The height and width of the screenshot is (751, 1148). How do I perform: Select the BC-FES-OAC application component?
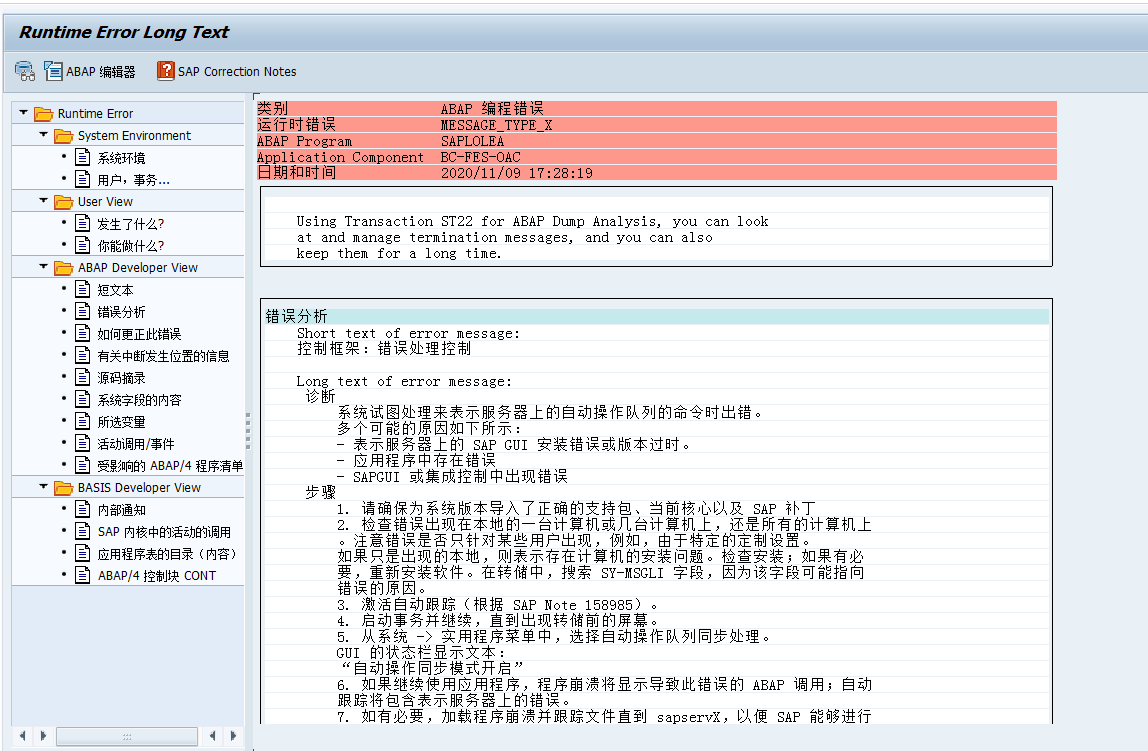tap(480, 157)
